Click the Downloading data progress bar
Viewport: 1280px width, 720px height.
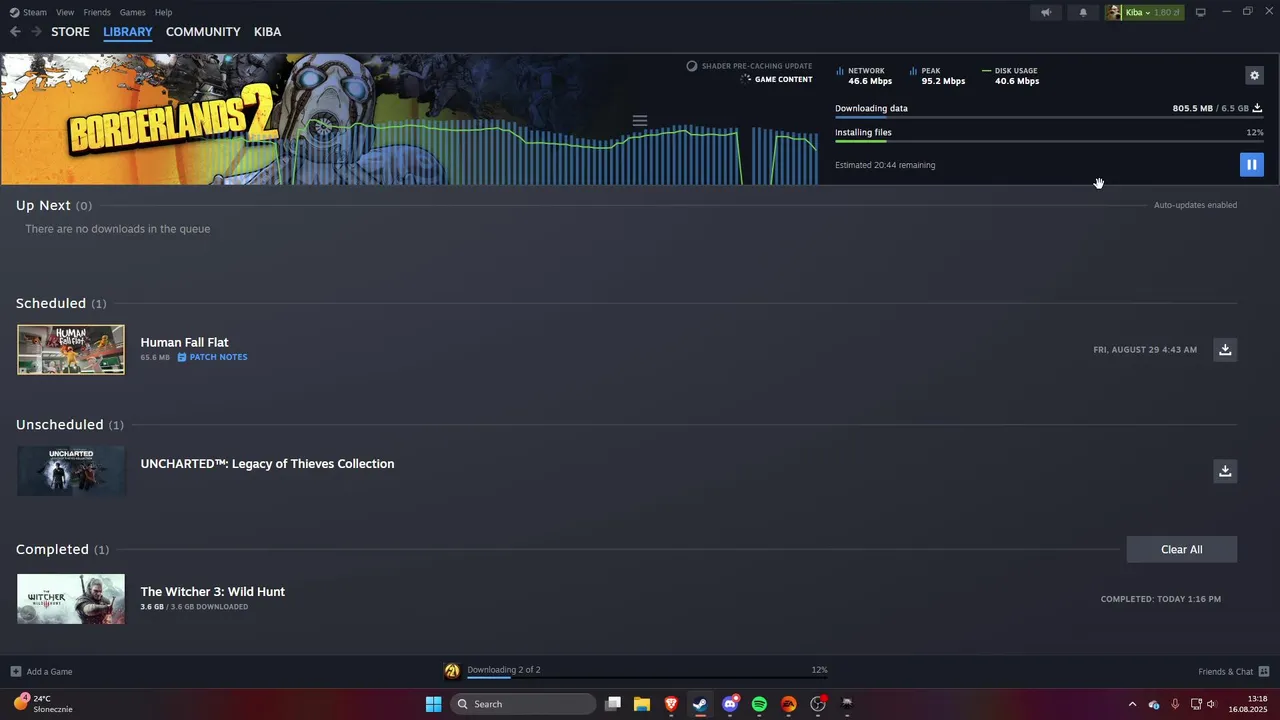tap(1049, 117)
